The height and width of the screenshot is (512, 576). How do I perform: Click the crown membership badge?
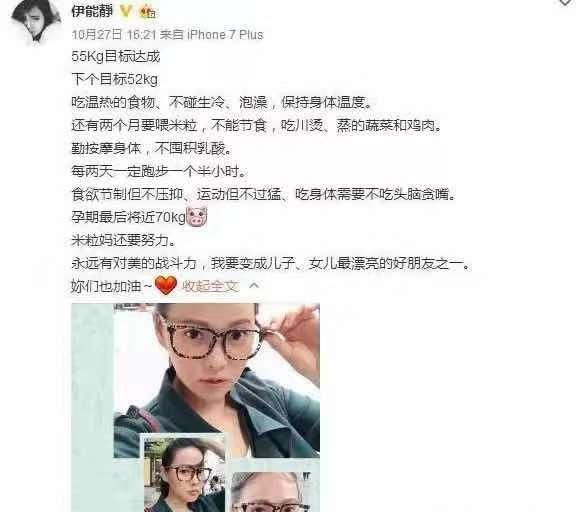(148, 12)
